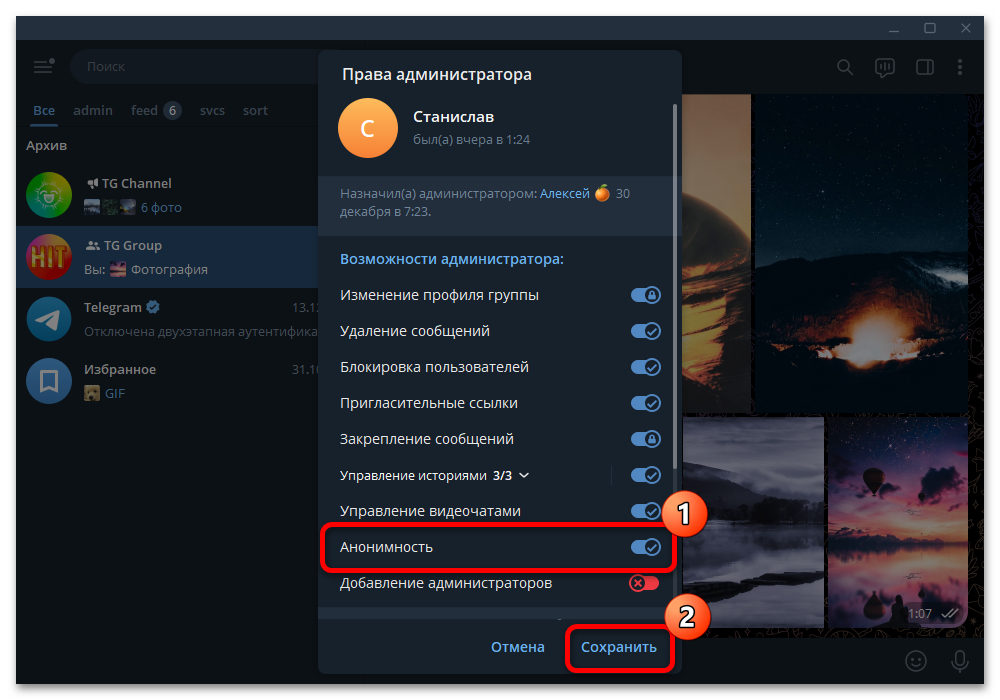Open the Архив archived chats

(x=47, y=145)
